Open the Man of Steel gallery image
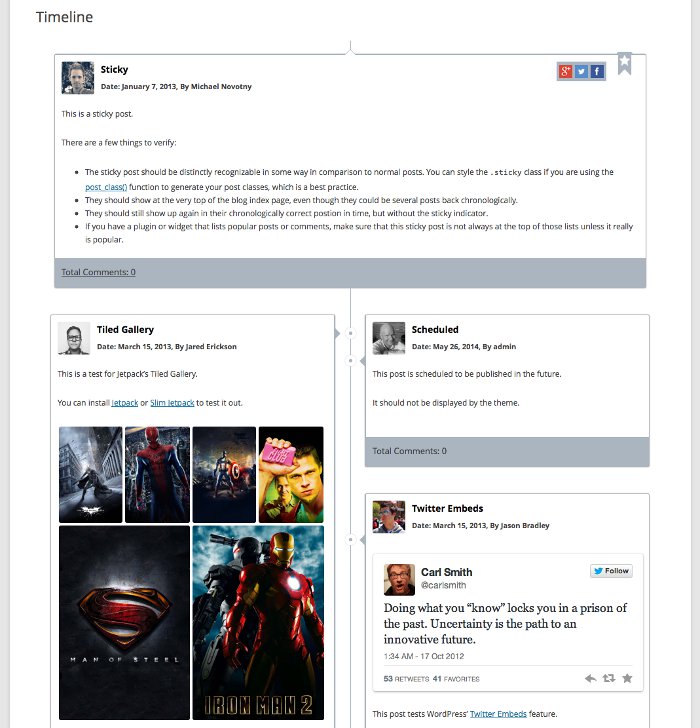This screenshot has width=700, height=728. [124, 623]
